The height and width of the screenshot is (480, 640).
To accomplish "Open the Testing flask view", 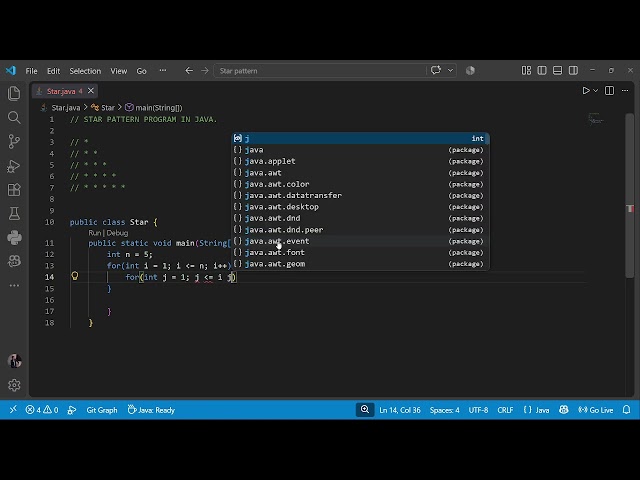I will 14,213.
